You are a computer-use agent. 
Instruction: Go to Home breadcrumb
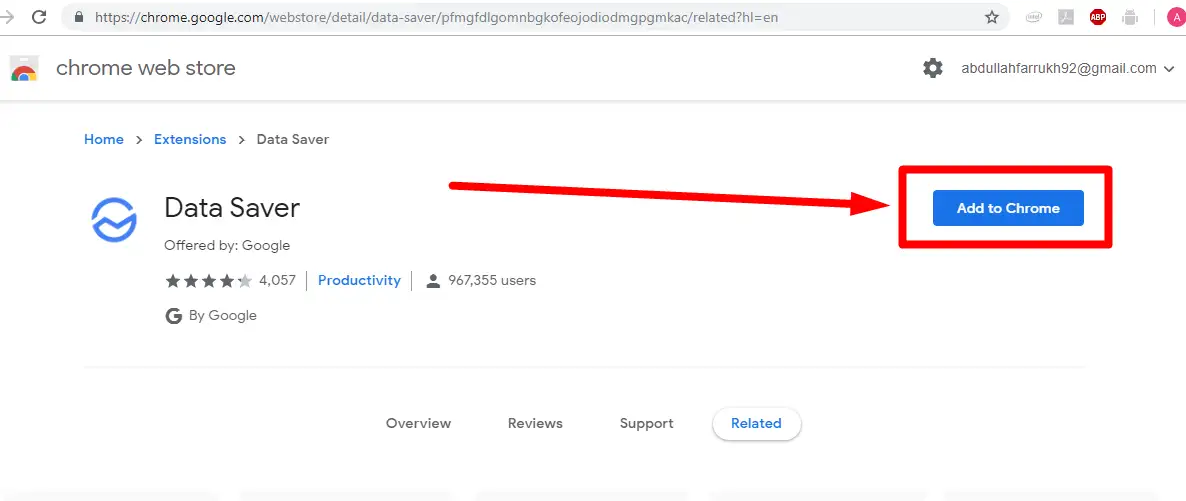(104, 139)
